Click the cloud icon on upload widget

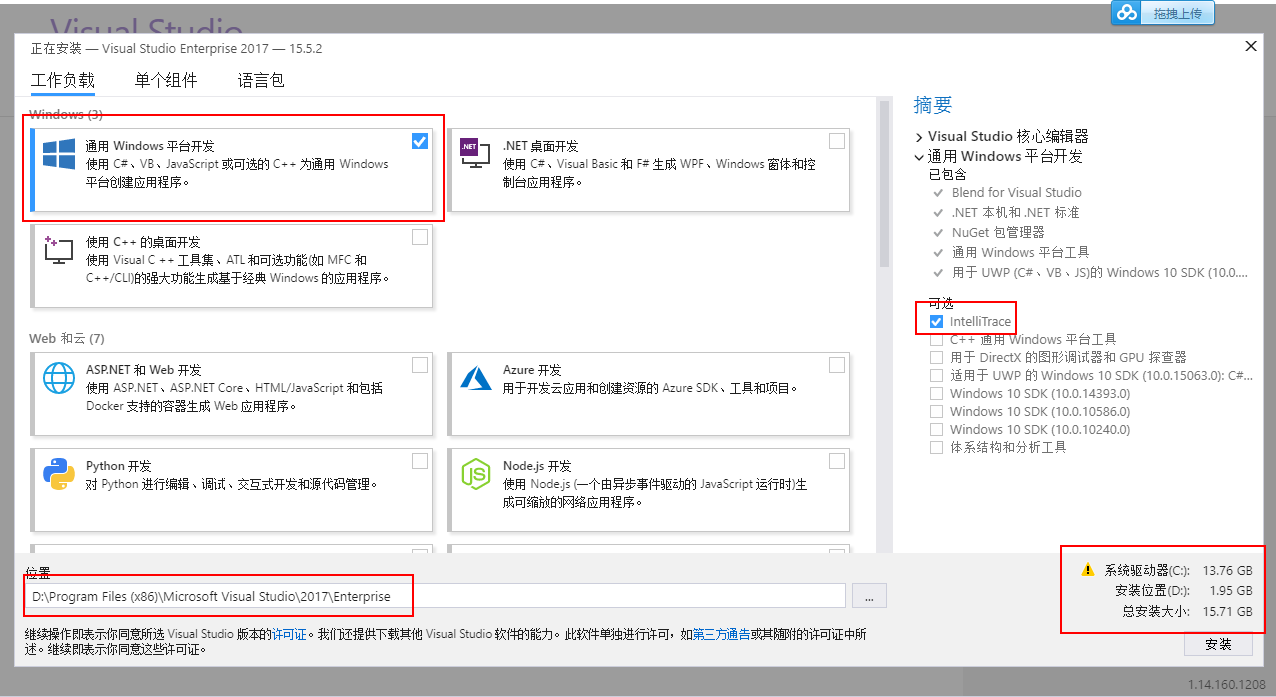[x=1127, y=13]
